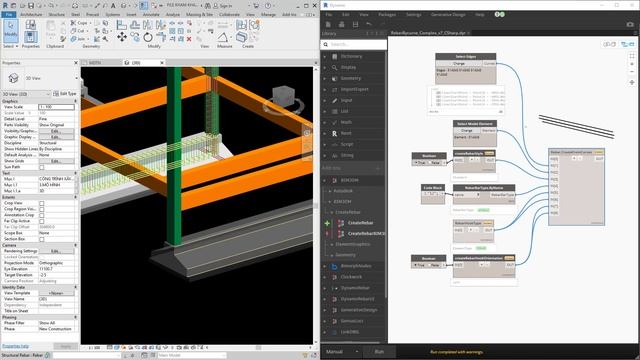Click Zoom to Fit in Dynamo canvas
The width and height of the screenshot is (640, 360).
point(632,56)
